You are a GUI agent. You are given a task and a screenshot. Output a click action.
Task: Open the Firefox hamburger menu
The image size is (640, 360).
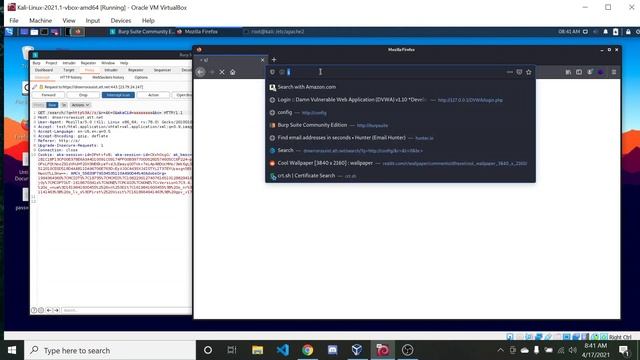pos(614,72)
